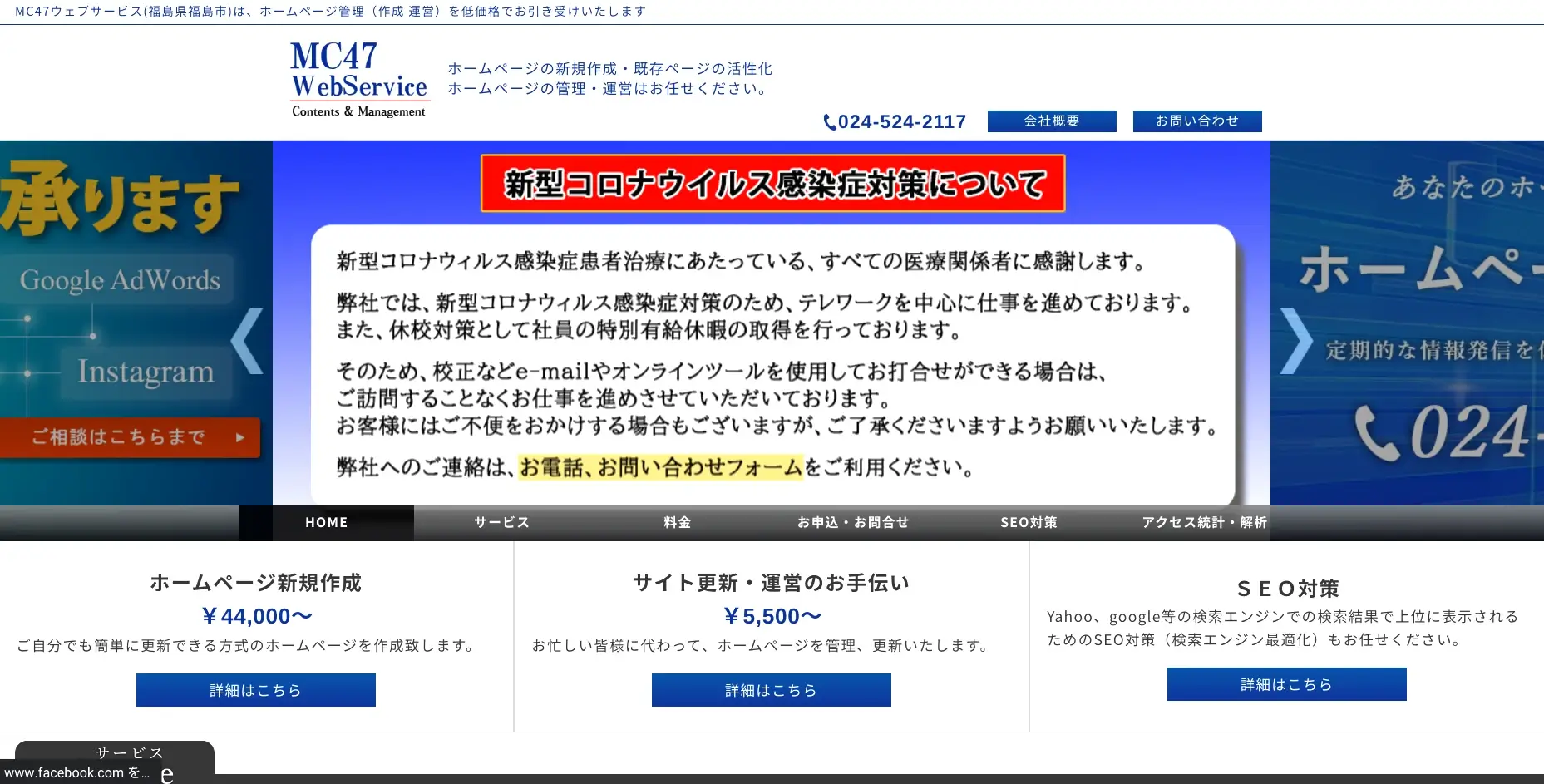Click the 024-524-2117 phone number link

901,121
